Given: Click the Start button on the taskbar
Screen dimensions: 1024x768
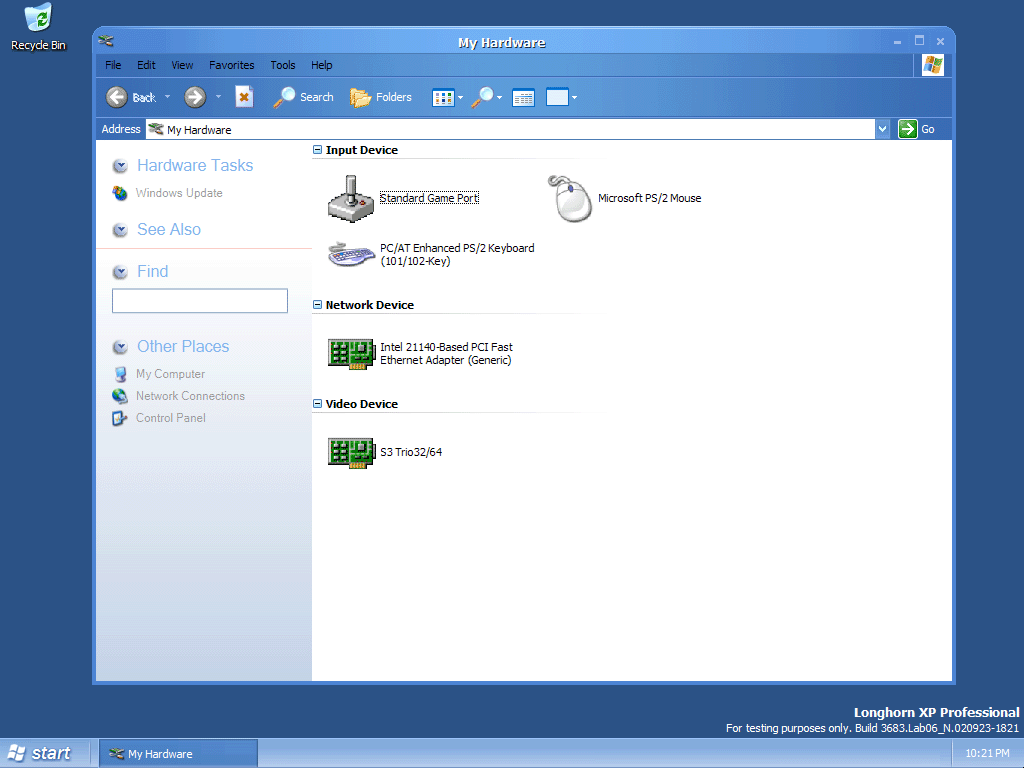Looking at the screenshot, I should tap(40, 753).
